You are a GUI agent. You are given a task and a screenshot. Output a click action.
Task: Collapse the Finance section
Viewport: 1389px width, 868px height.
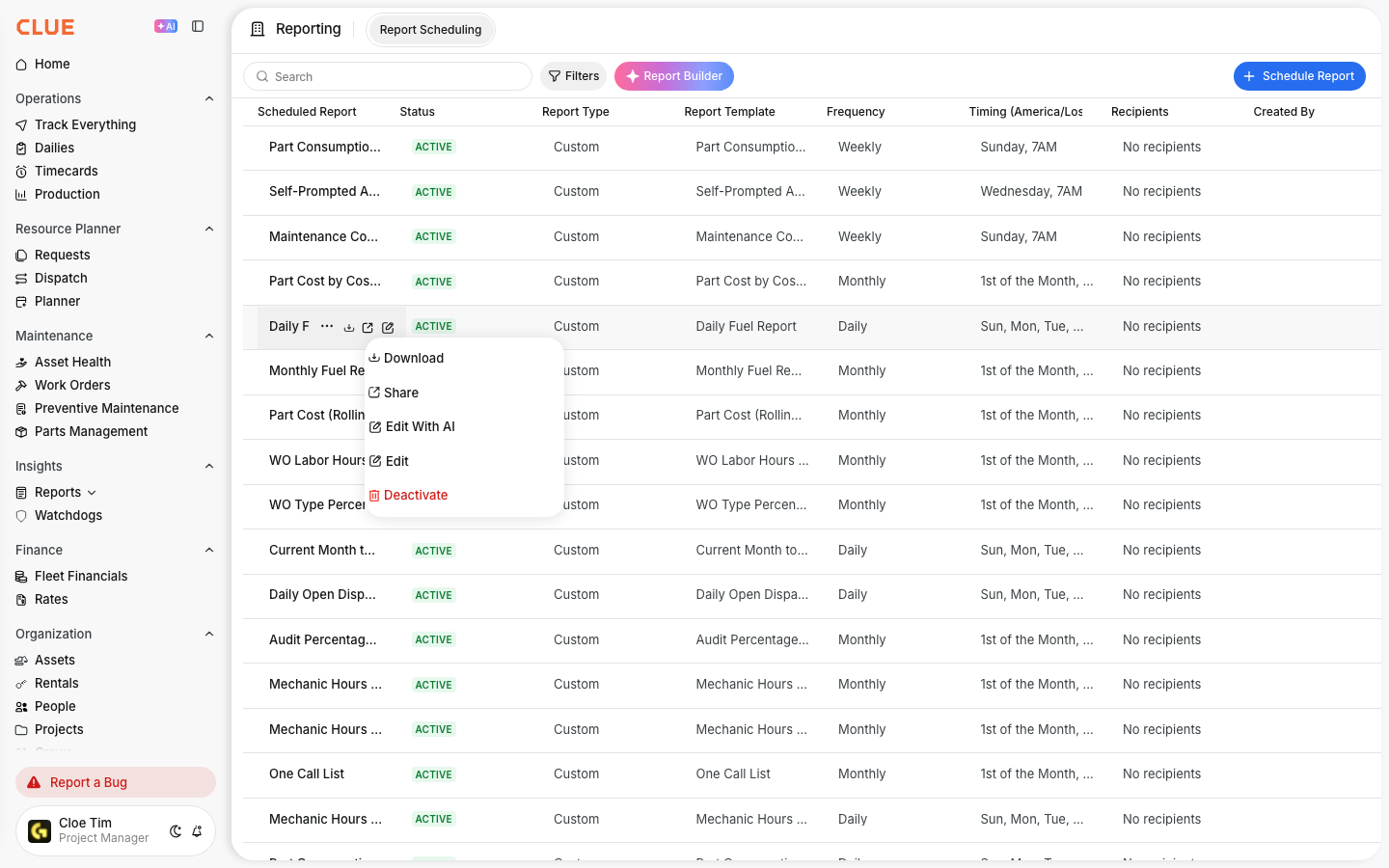click(209, 550)
